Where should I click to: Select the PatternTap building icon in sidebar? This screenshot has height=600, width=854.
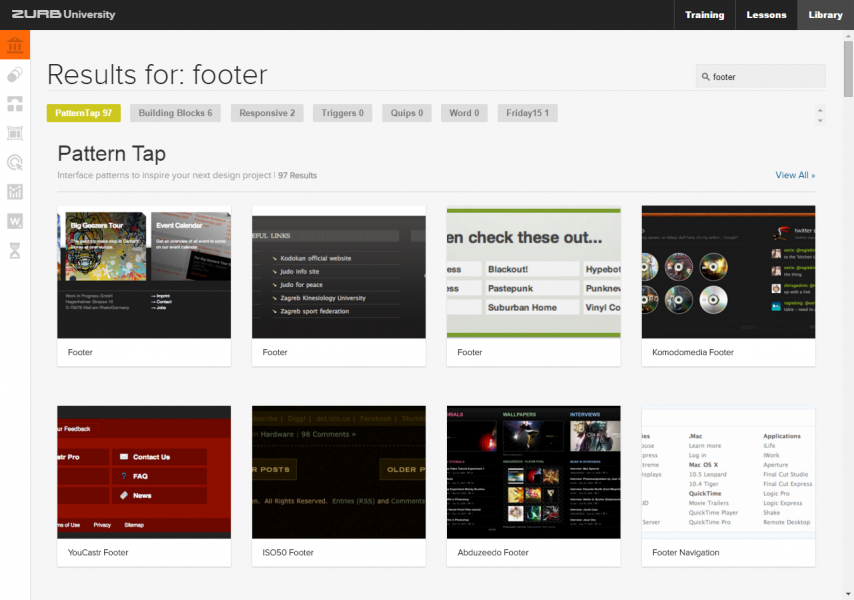(x=14, y=44)
